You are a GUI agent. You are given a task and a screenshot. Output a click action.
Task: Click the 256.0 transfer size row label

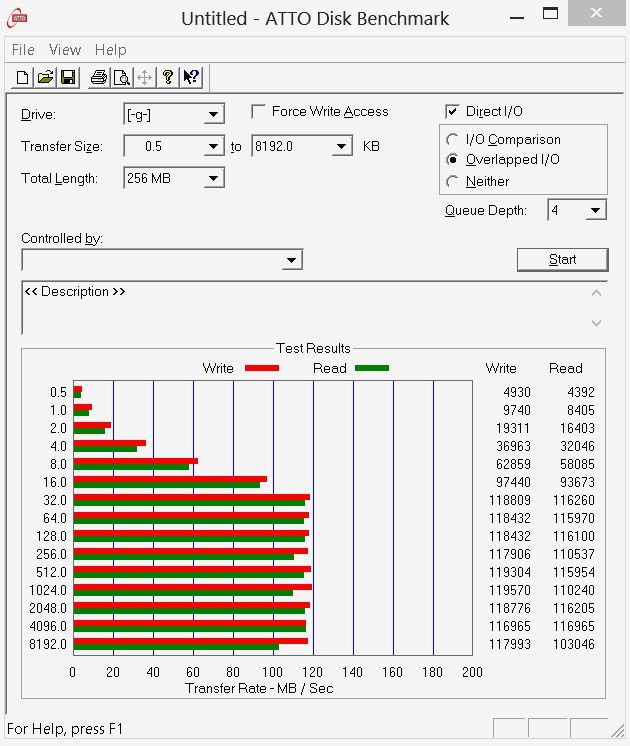51,554
